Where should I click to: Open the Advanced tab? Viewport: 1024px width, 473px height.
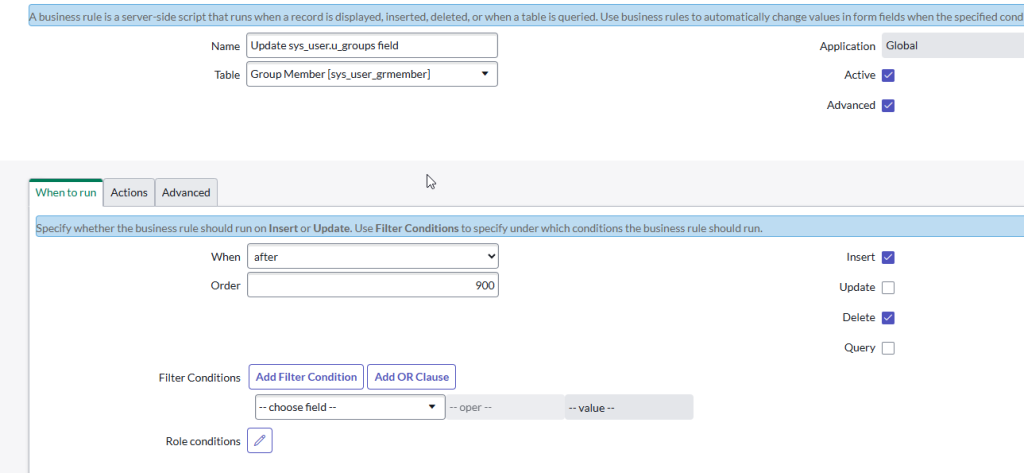186,193
